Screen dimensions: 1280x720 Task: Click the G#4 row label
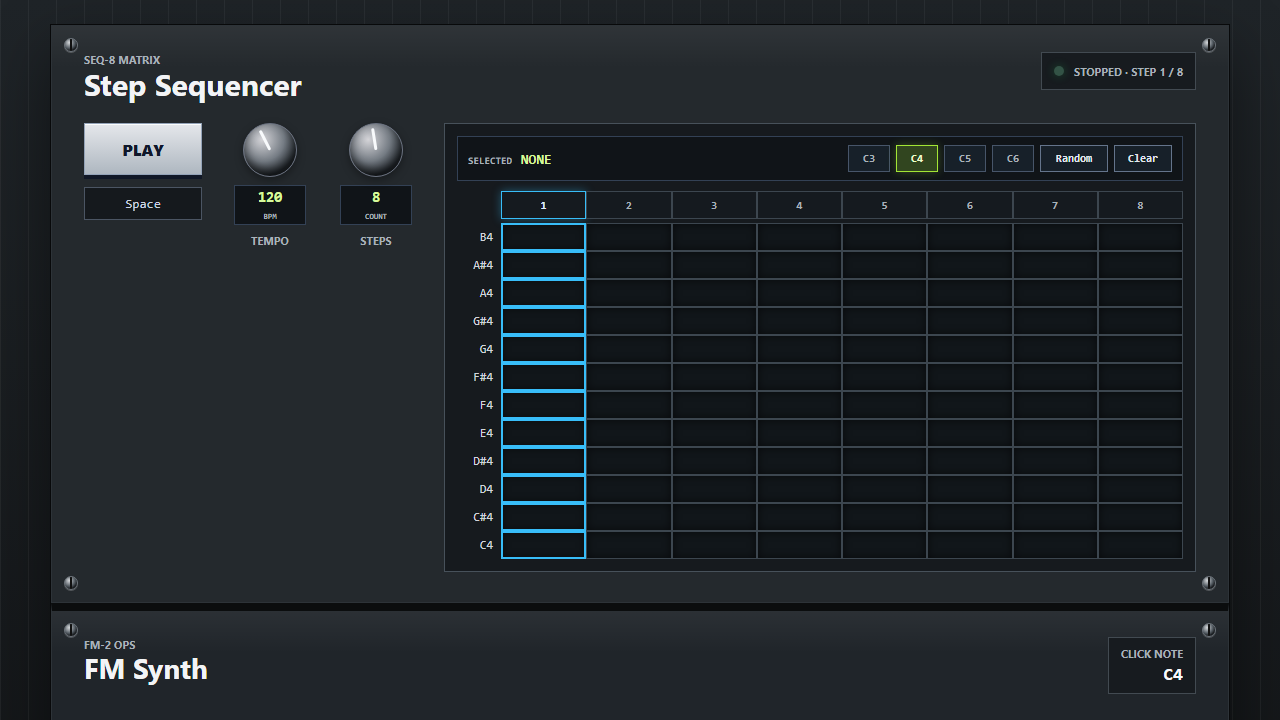pyautogui.click(x=483, y=321)
